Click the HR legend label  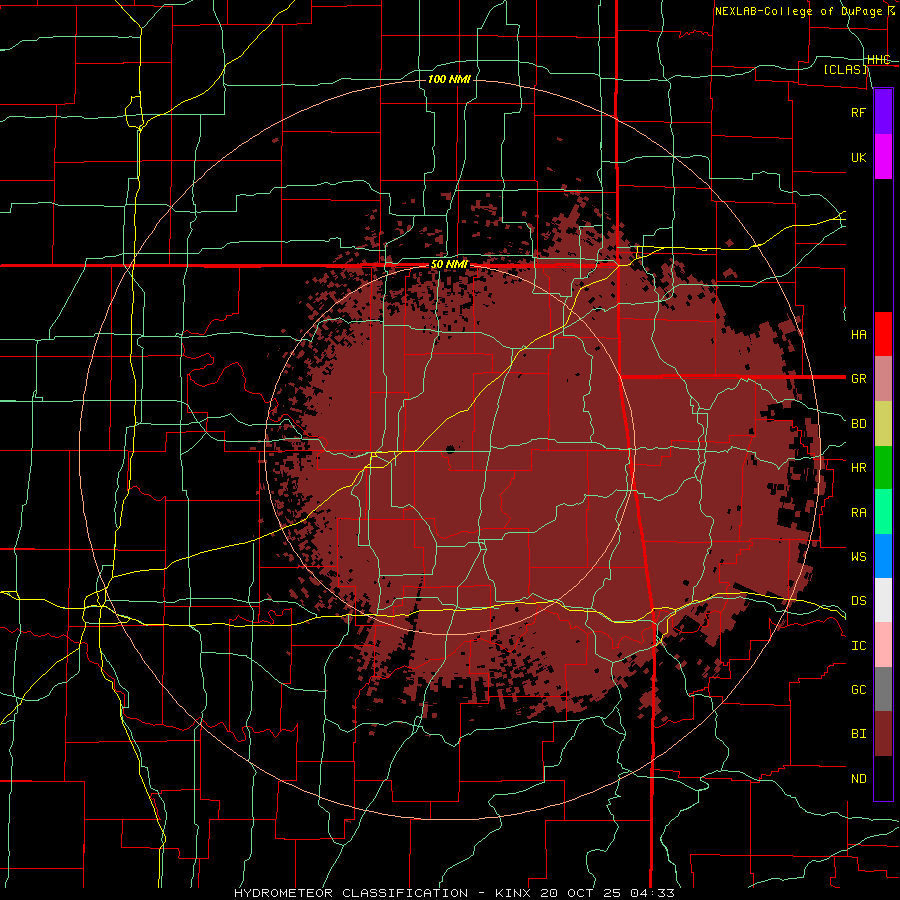point(858,468)
